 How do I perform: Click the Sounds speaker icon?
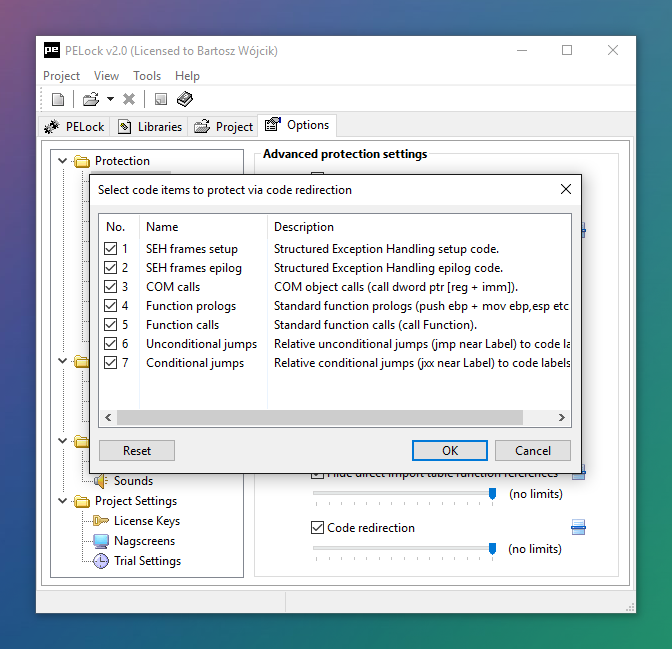101,481
